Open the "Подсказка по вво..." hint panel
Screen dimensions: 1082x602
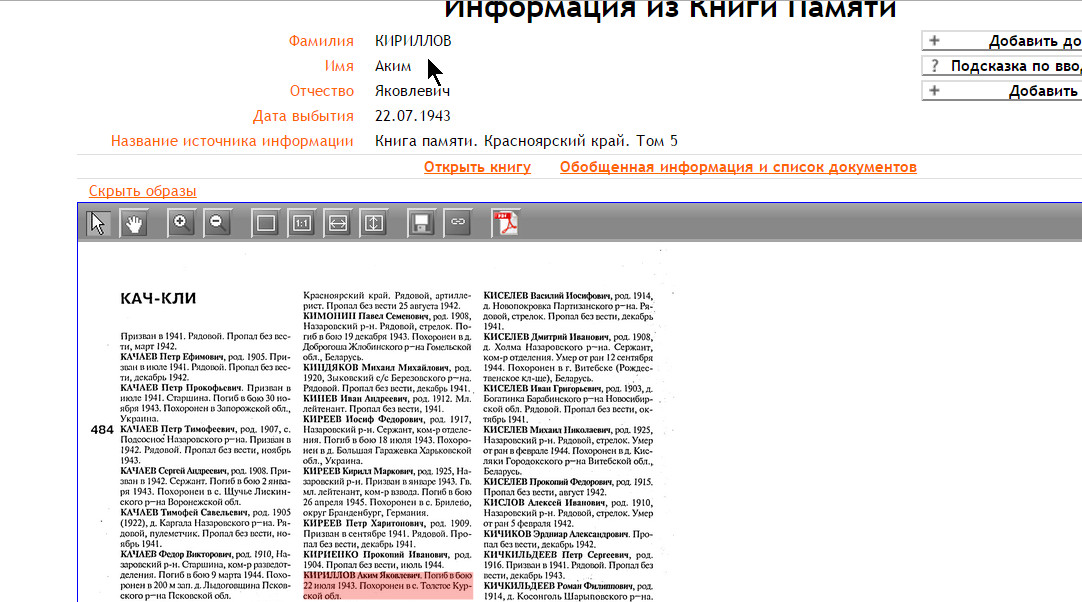[1001, 66]
